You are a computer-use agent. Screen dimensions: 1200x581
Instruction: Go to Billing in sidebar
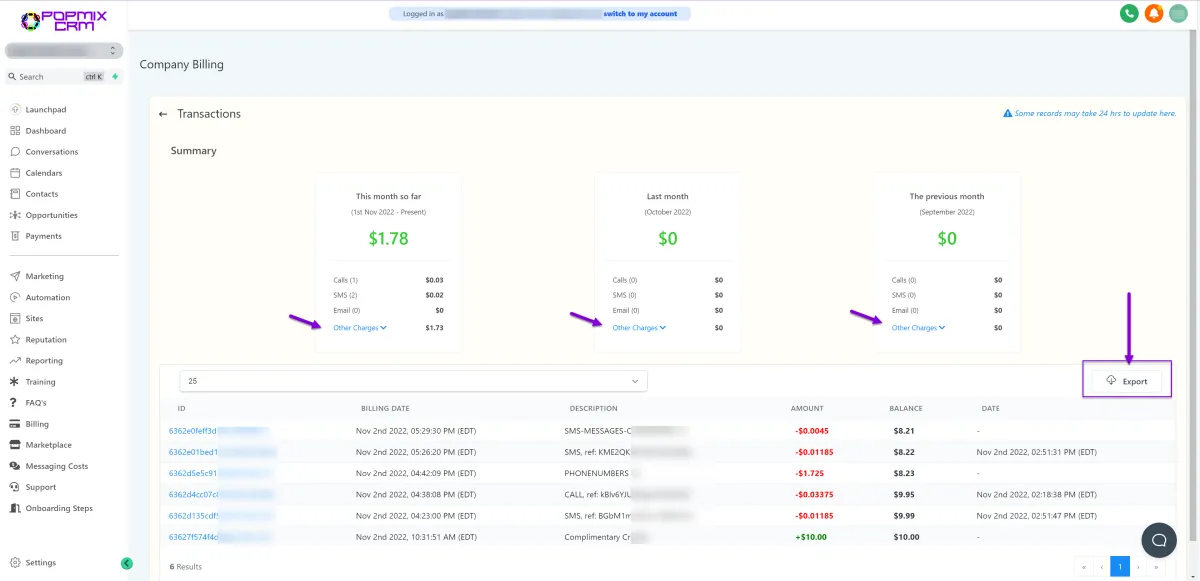pyautogui.click(x=37, y=424)
